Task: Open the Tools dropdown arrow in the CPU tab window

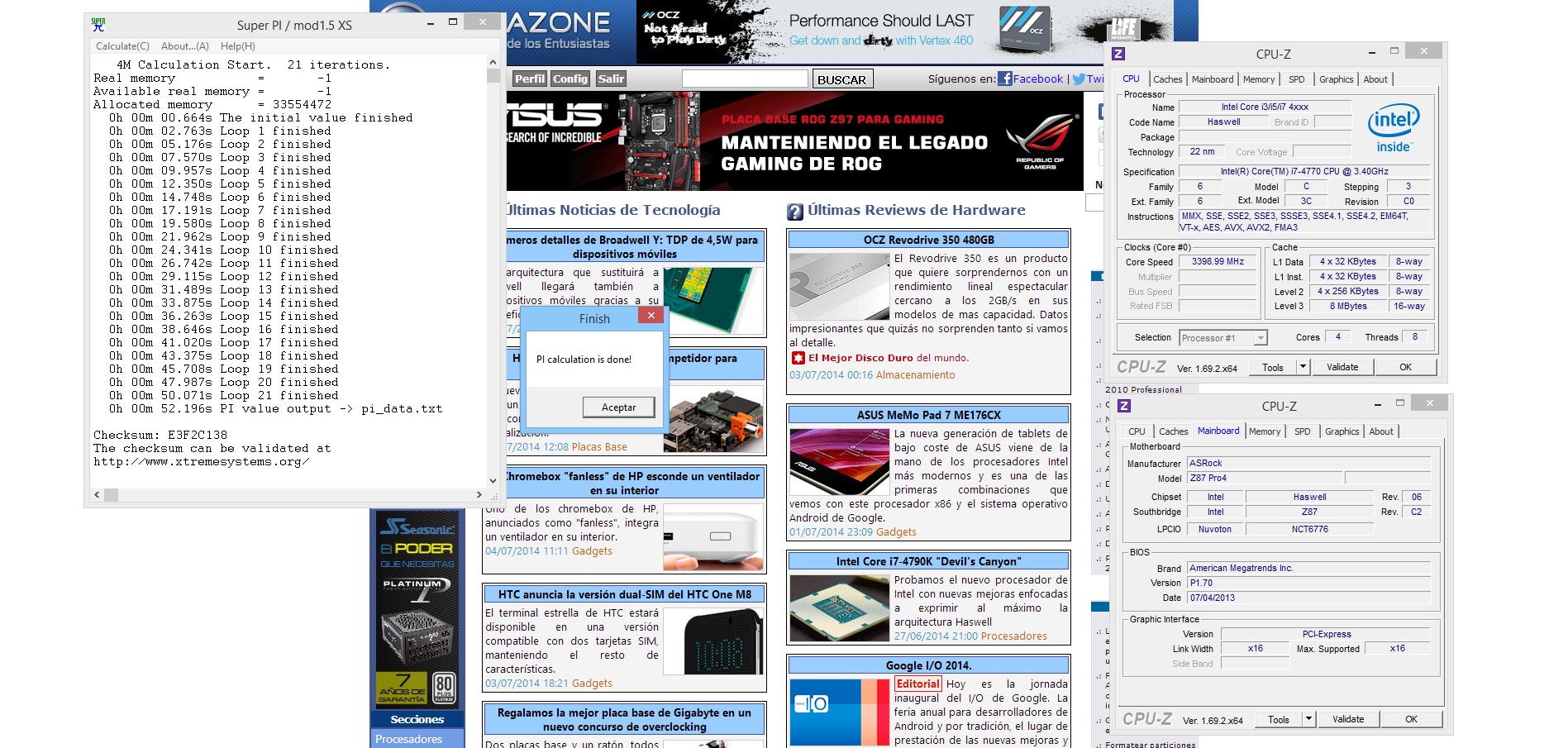Action: coord(1303,367)
